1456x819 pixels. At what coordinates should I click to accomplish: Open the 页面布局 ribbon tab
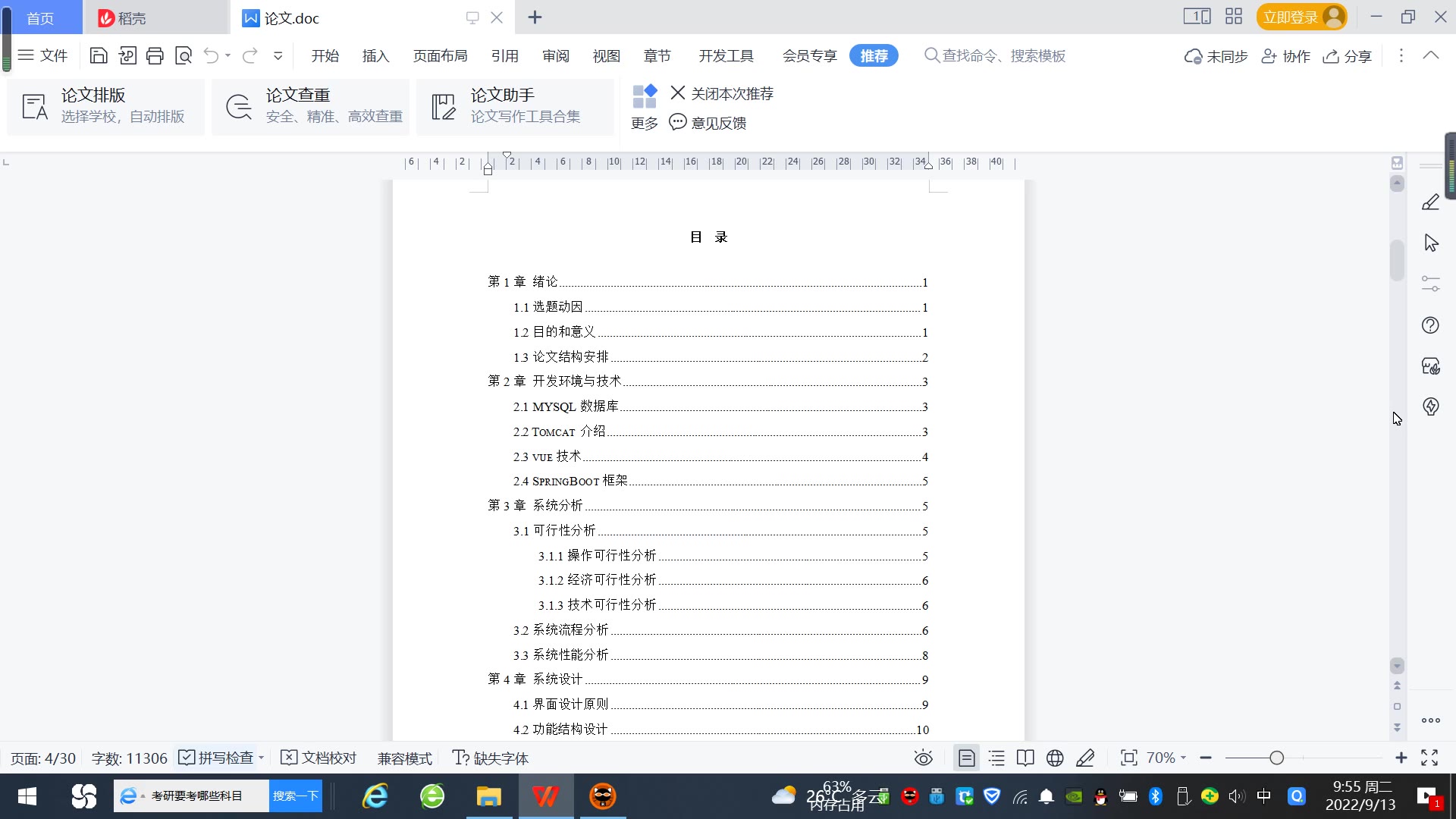[440, 56]
